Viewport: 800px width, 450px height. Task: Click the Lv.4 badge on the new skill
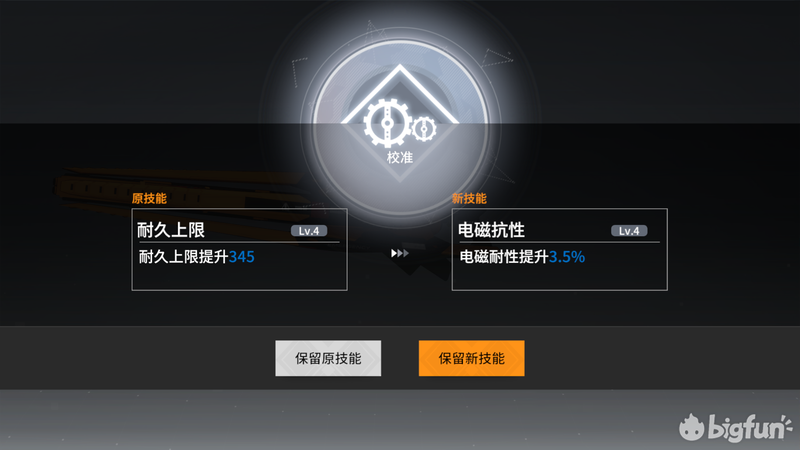(629, 231)
